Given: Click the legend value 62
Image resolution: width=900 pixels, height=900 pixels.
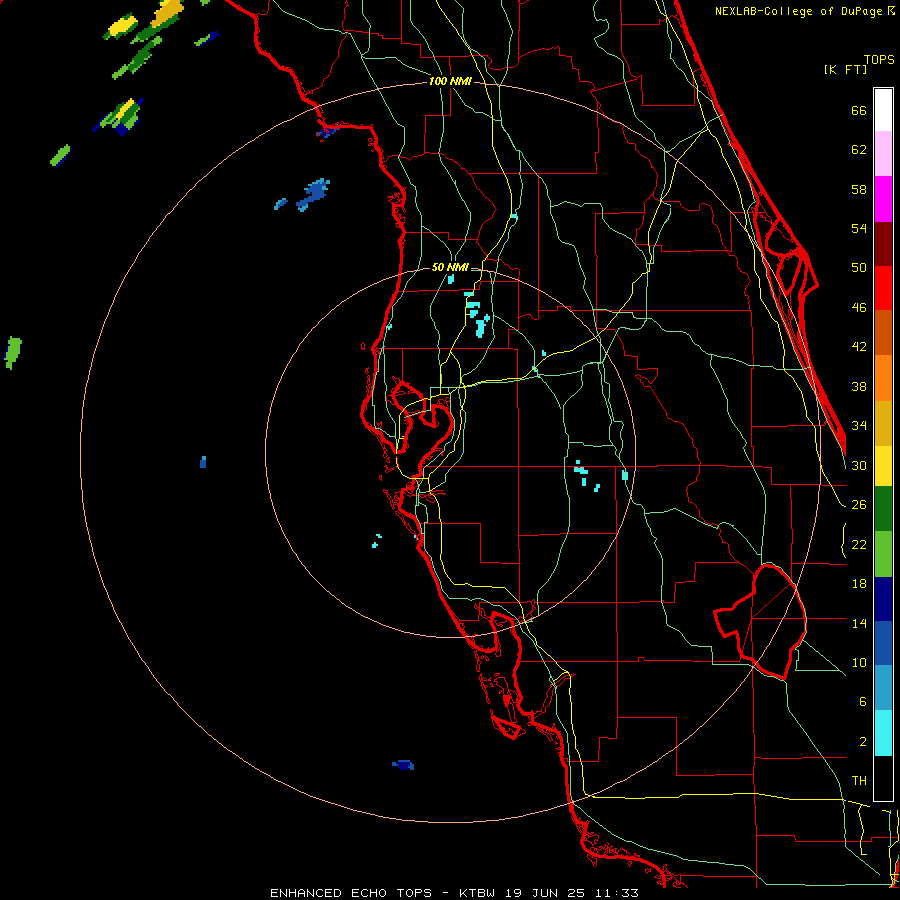Looking at the screenshot, I should (x=859, y=150).
